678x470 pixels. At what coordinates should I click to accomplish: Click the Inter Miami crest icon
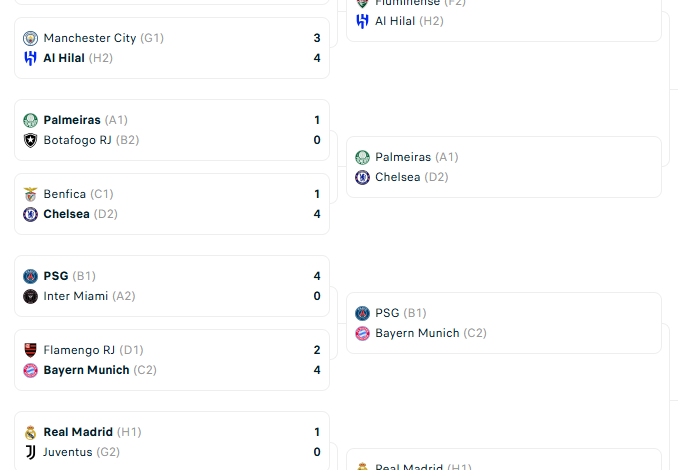click(30, 296)
